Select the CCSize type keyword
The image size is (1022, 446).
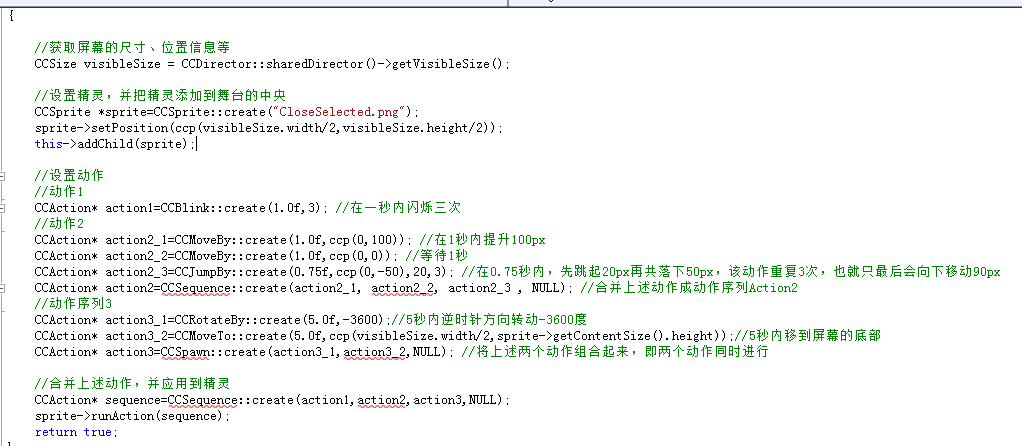56,64
